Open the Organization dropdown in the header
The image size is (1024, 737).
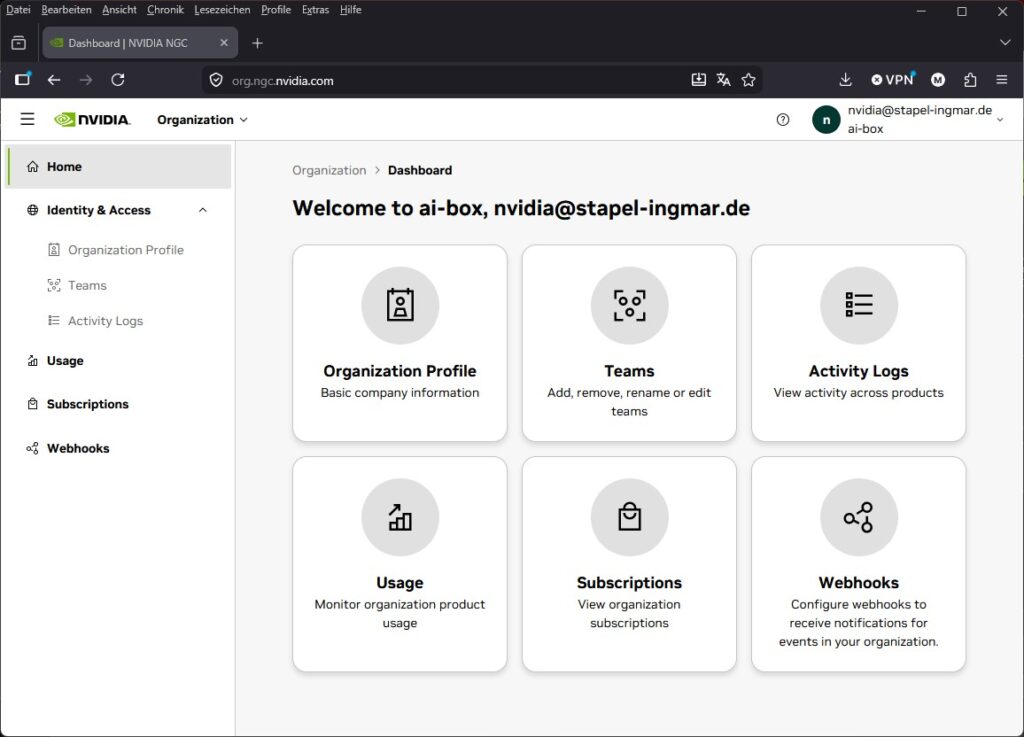click(x=202, y=119)
